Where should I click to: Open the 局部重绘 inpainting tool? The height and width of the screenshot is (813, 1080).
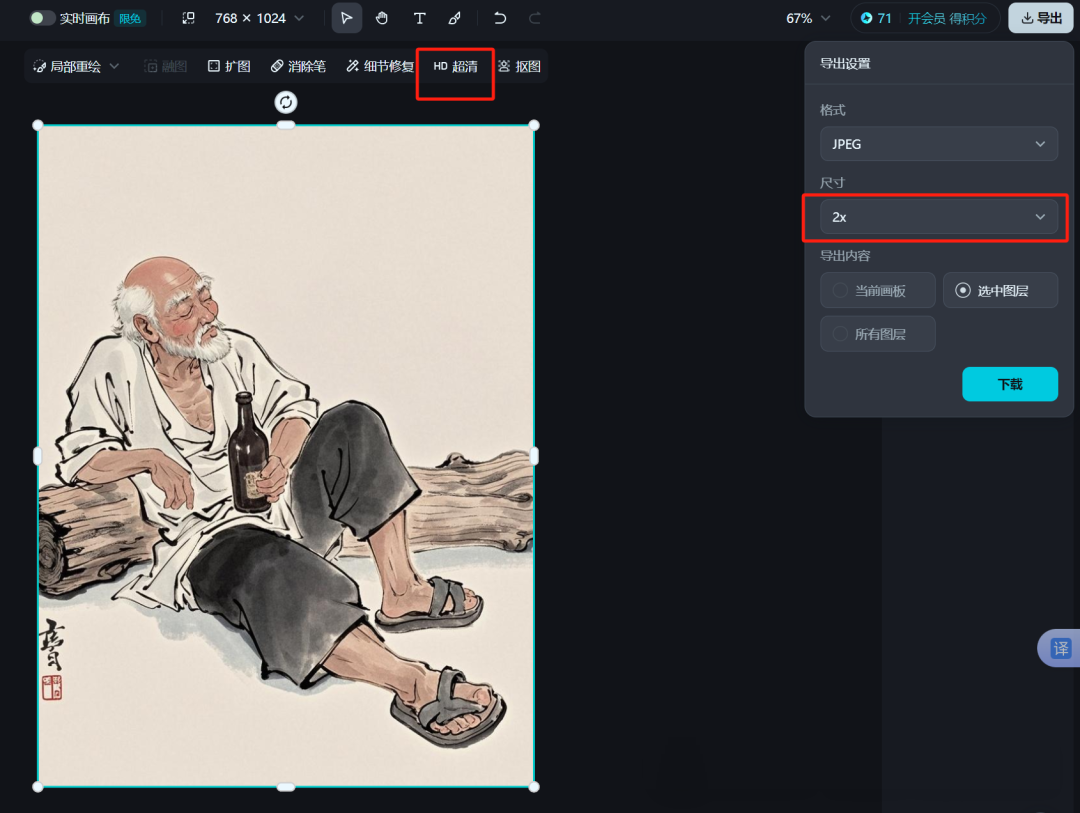68,66
